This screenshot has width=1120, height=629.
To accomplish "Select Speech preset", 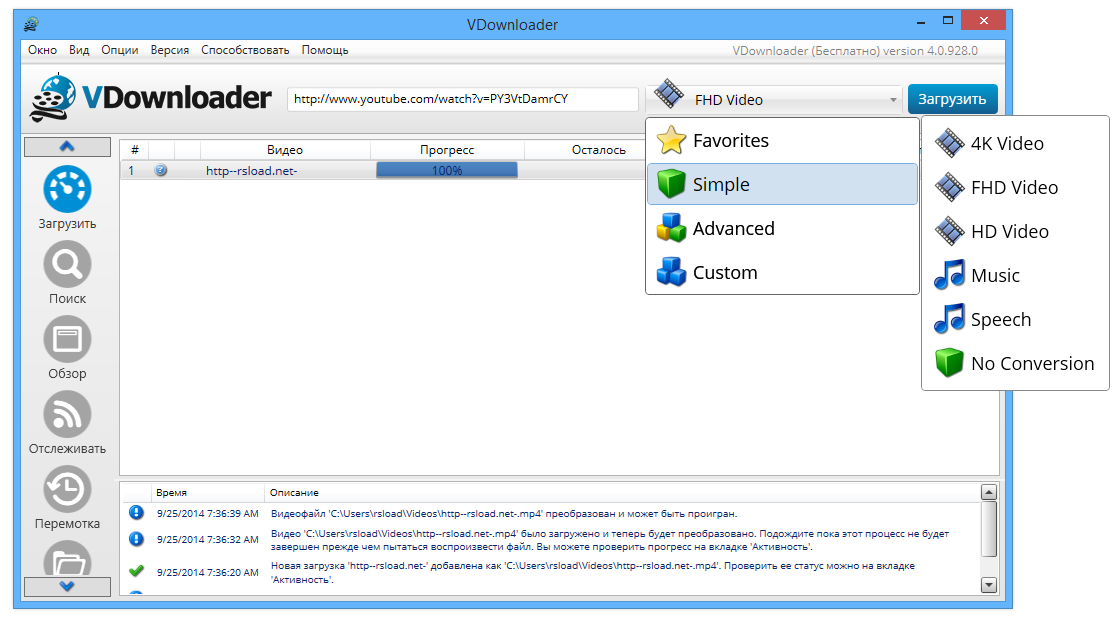I will click(x=1015, y=320).
